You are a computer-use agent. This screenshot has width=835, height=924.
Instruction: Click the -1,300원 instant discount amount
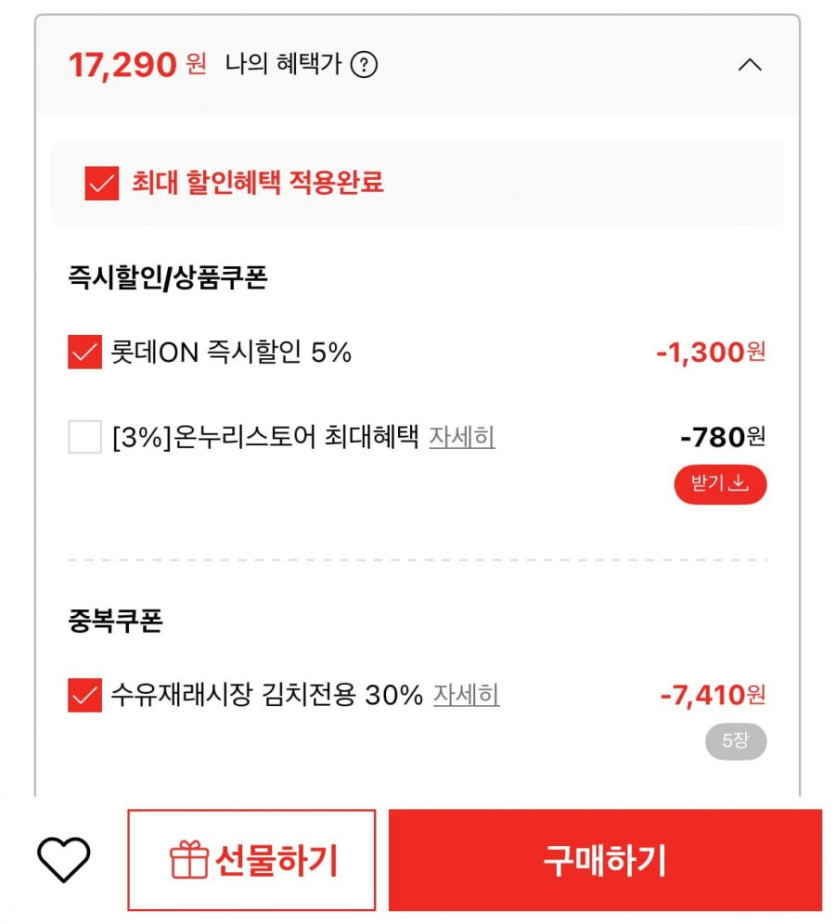click(711, 352)
